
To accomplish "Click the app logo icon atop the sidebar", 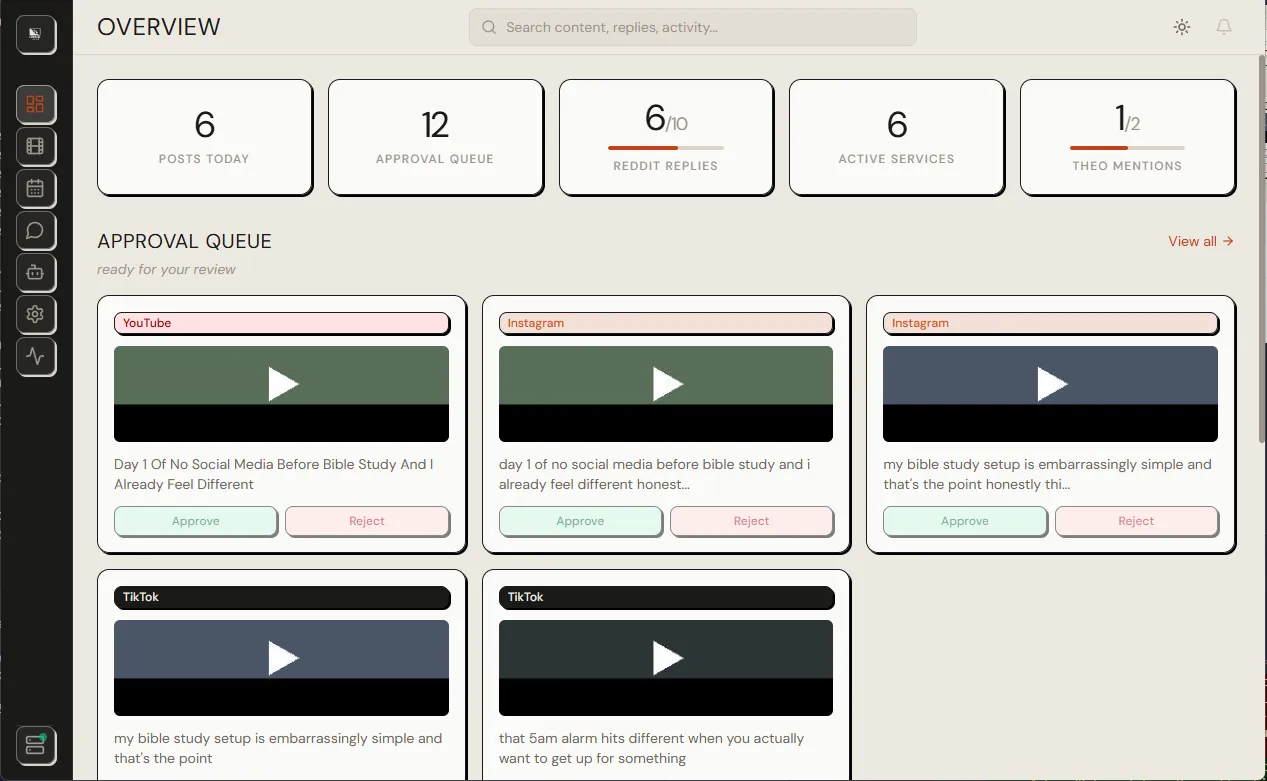I will point(36,33).
